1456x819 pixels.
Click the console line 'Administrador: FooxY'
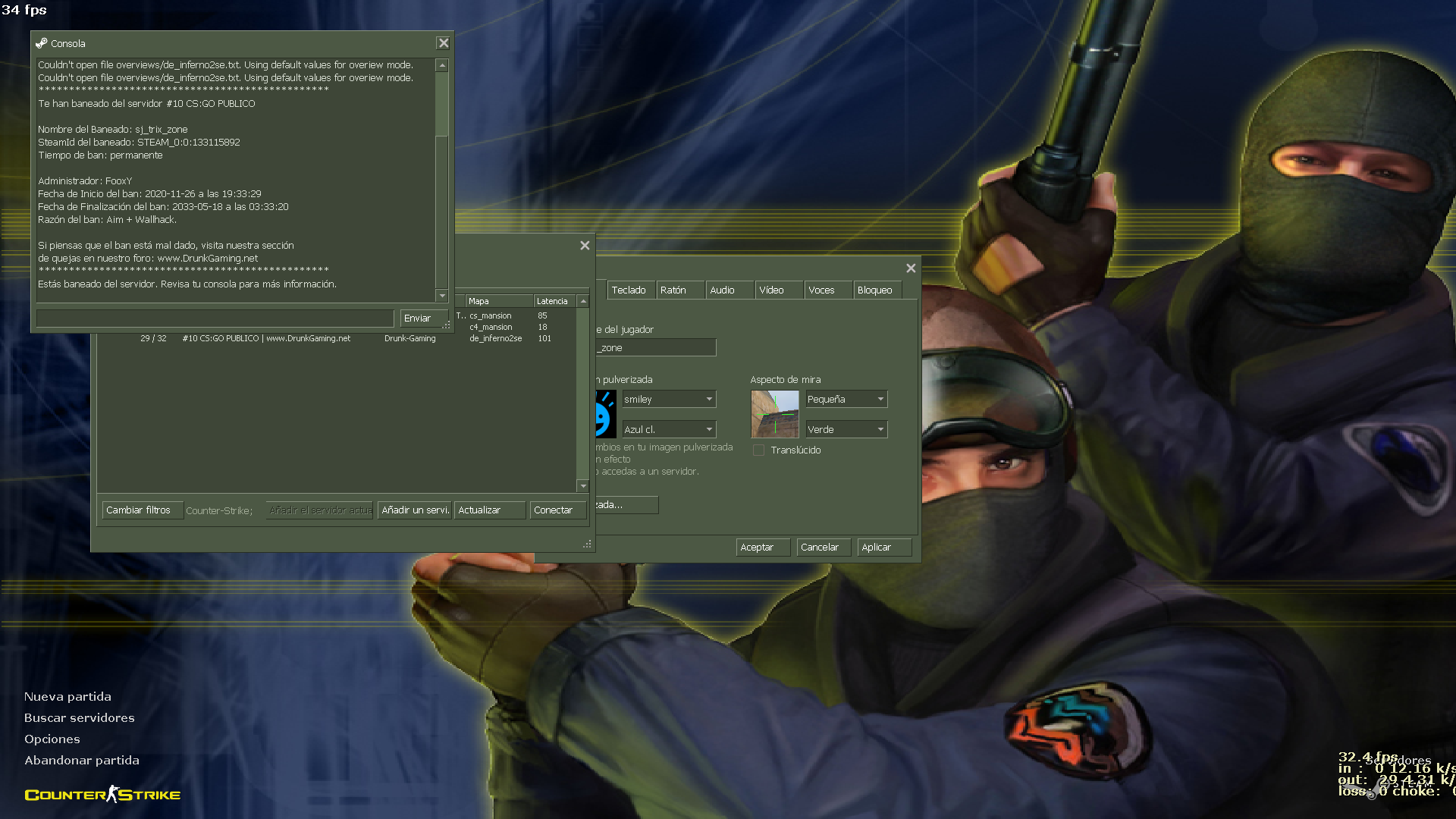click(85, 181)
